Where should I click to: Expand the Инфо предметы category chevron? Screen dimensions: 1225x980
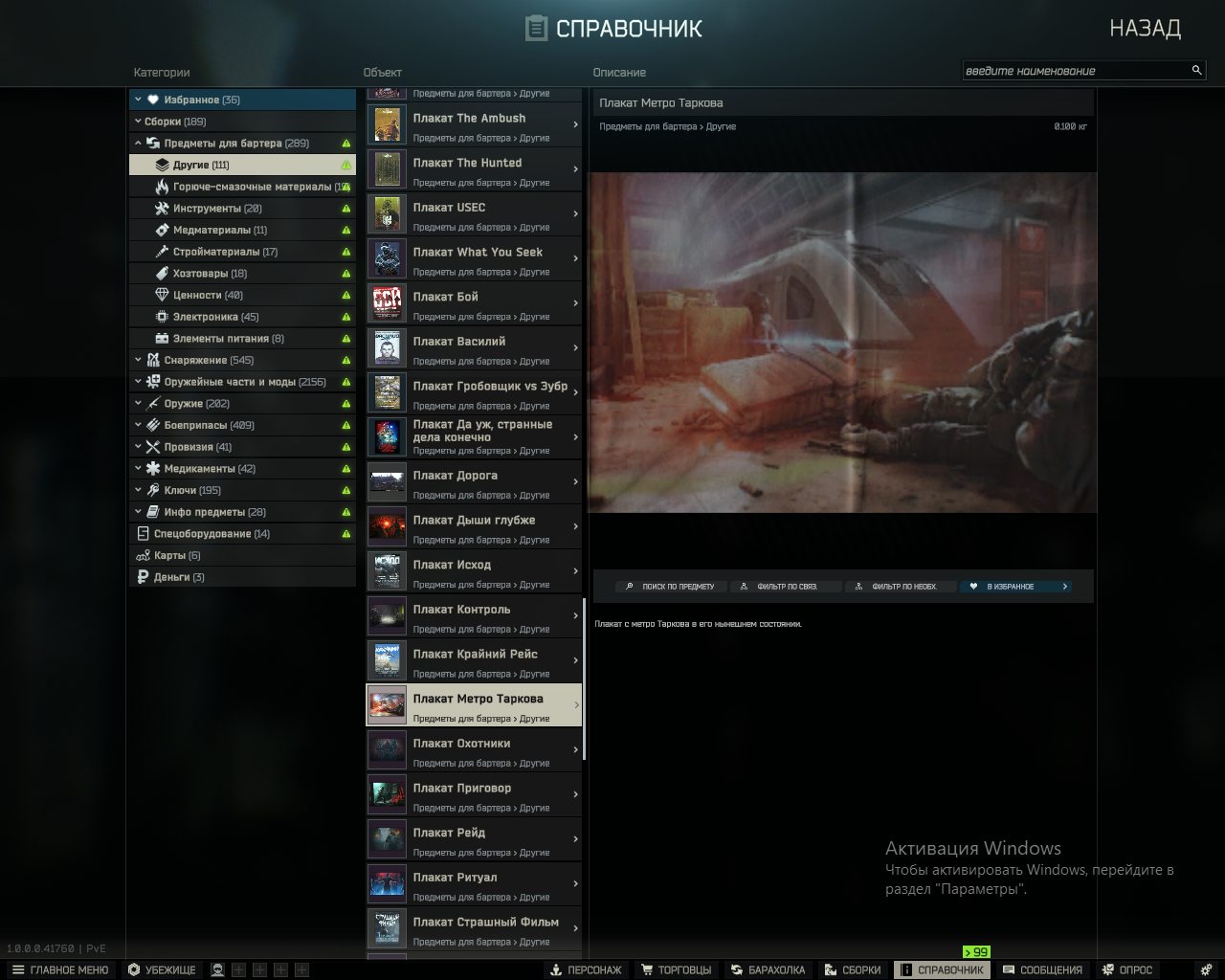coord(138,512)
